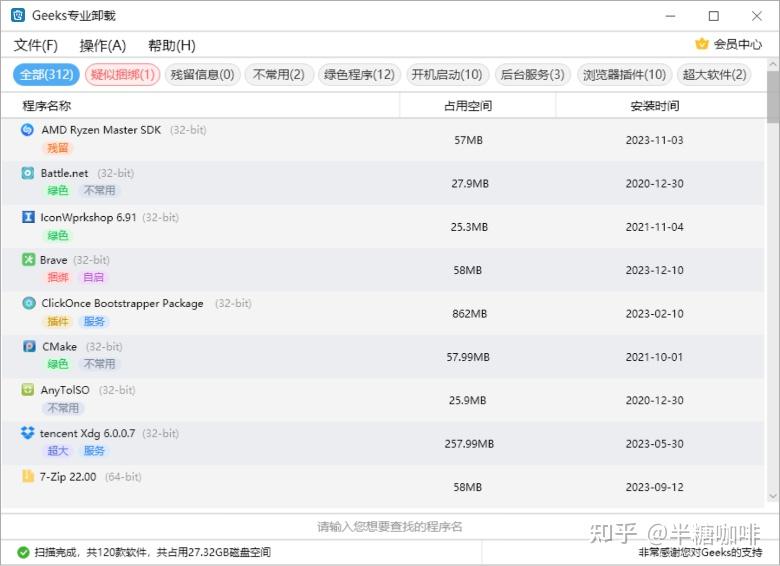The image size is (780, 566).
Task: Click the 不常用 tag under AnyToISO
Action: point(63,408)
